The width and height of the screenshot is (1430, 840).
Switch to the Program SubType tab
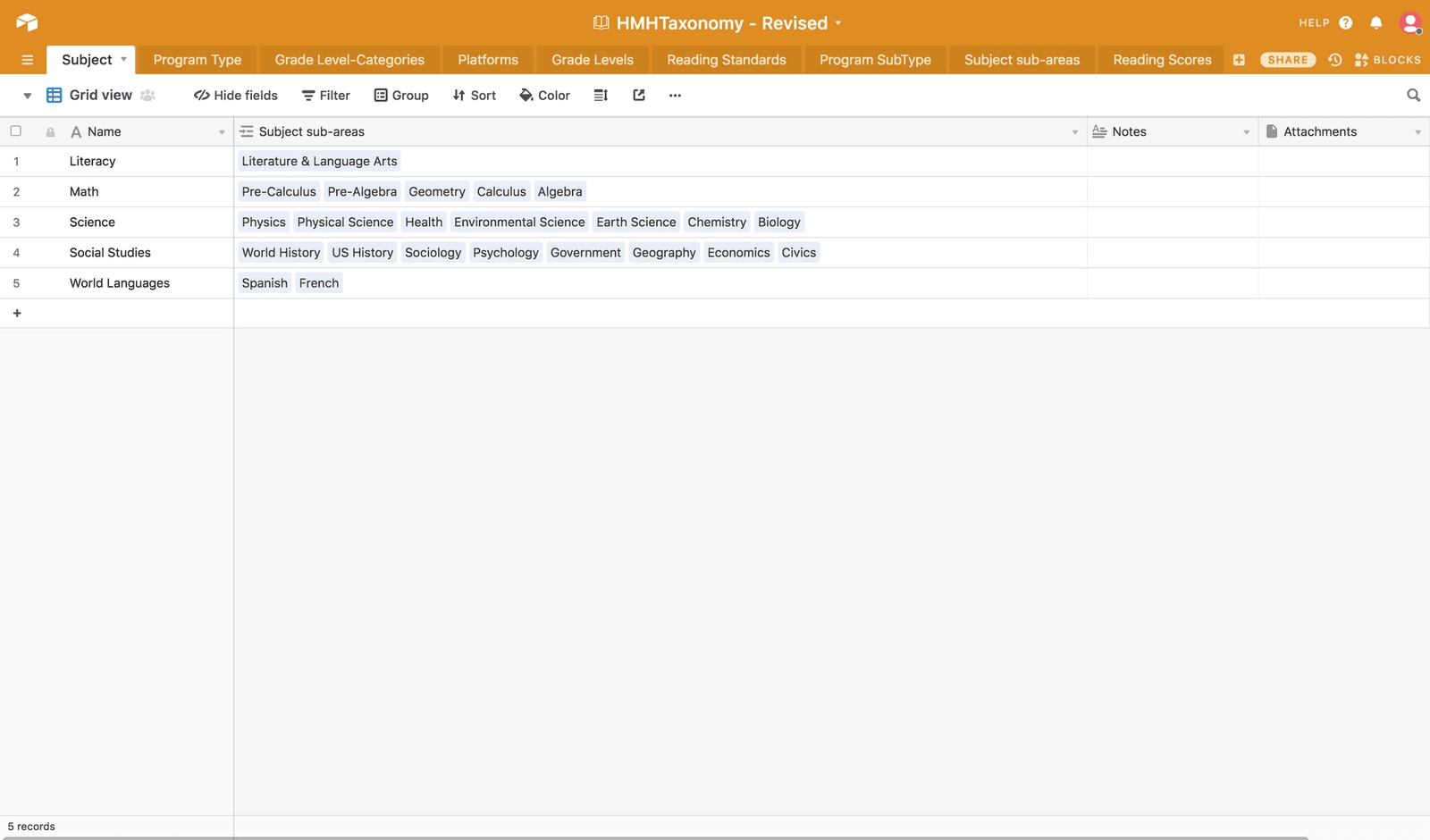point(875,60)
